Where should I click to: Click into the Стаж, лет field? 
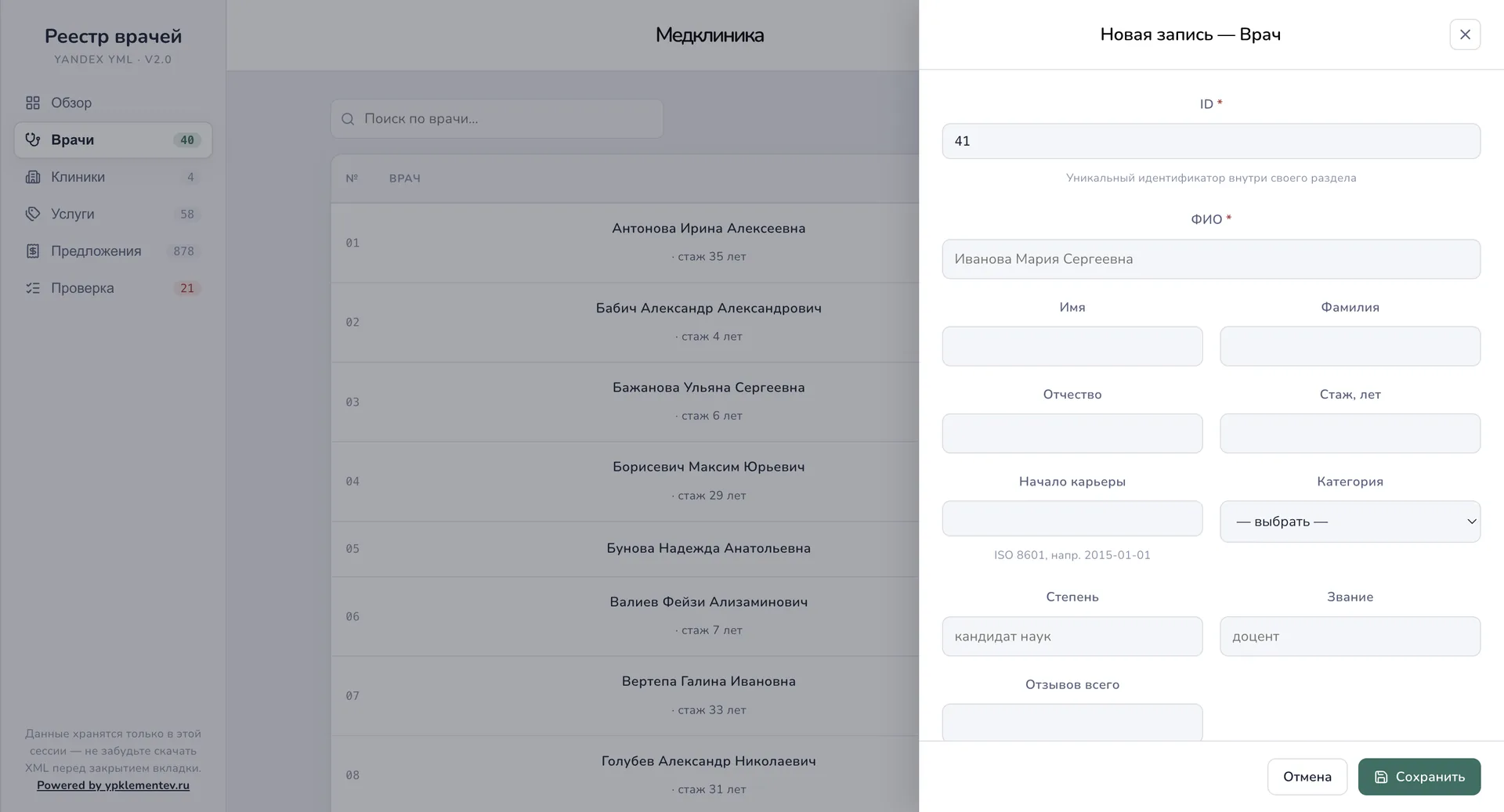[x=1350, y=433]
